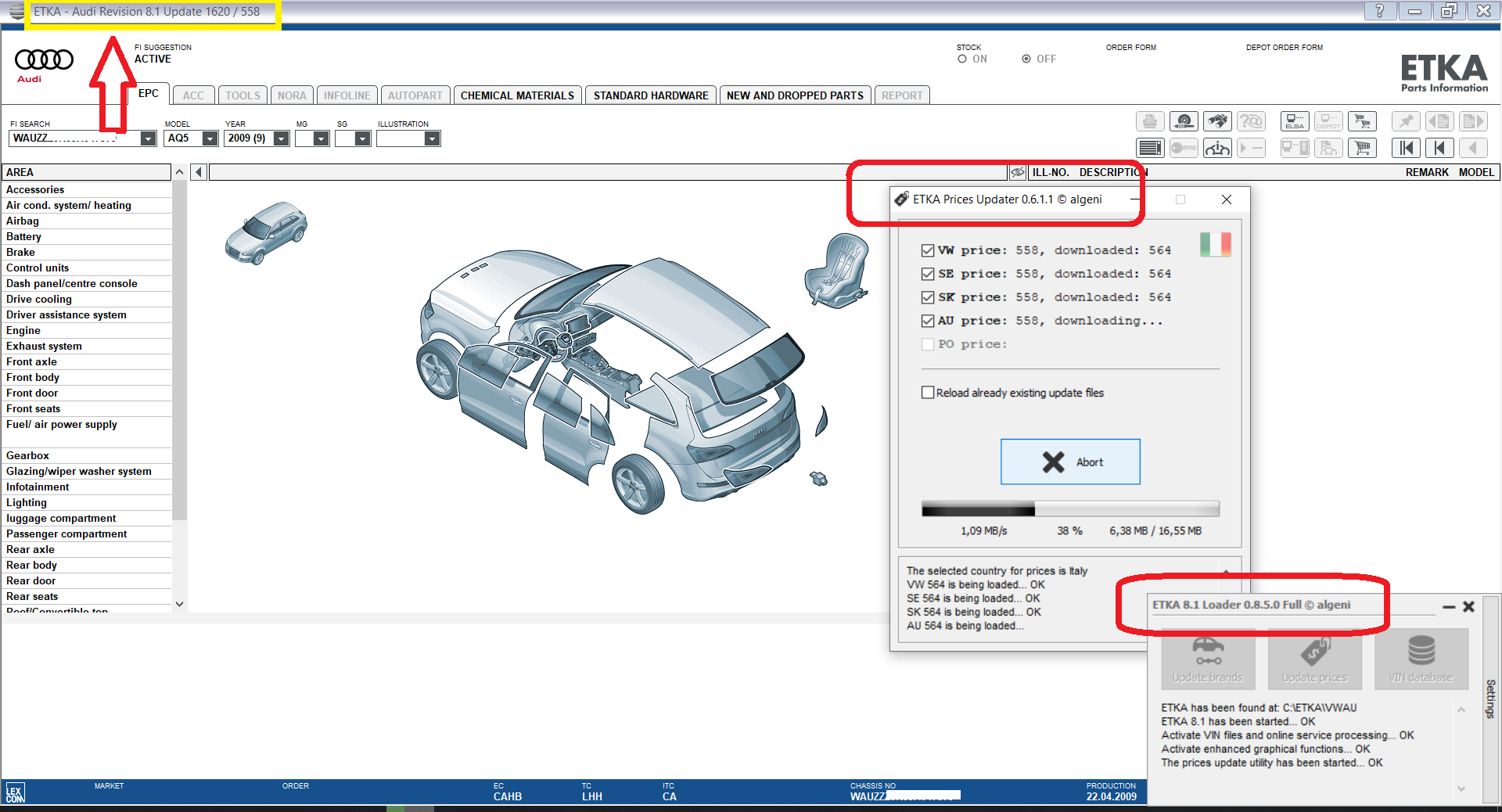Image resolution: width=1502 pixels, height=812 pixels.
Task: Switch to the ACC tab
Action: [x=193, y=95]
